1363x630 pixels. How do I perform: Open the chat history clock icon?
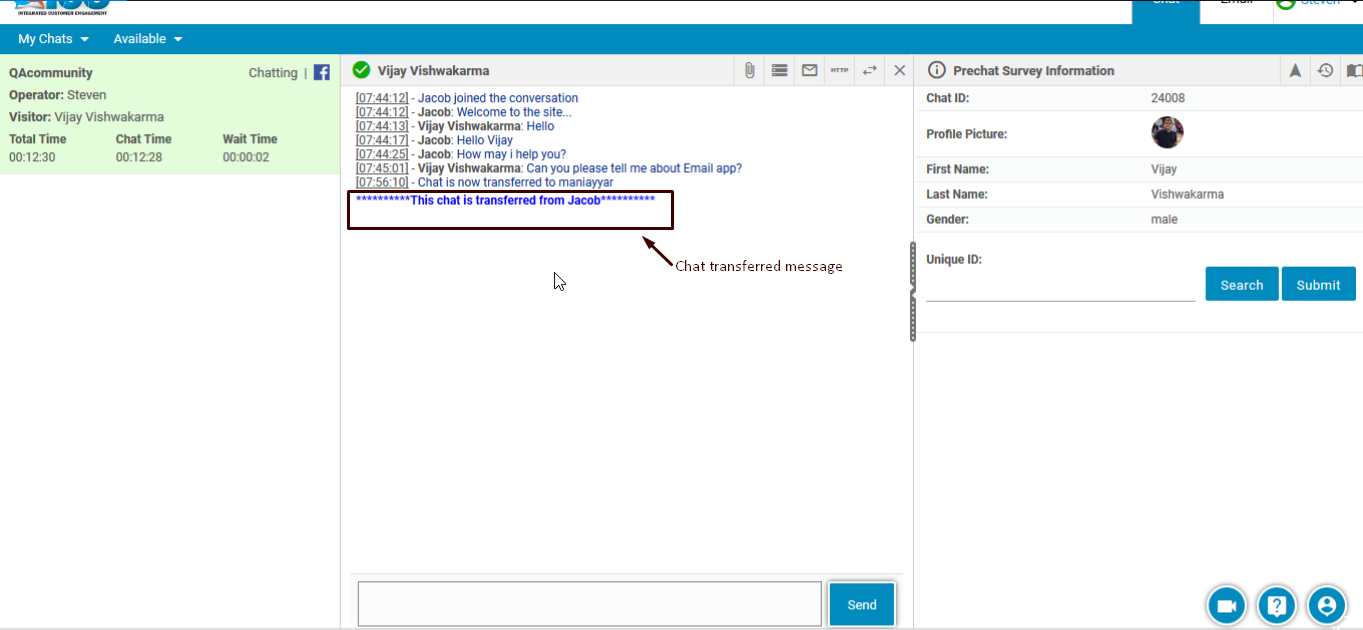tap(1325, 70)
